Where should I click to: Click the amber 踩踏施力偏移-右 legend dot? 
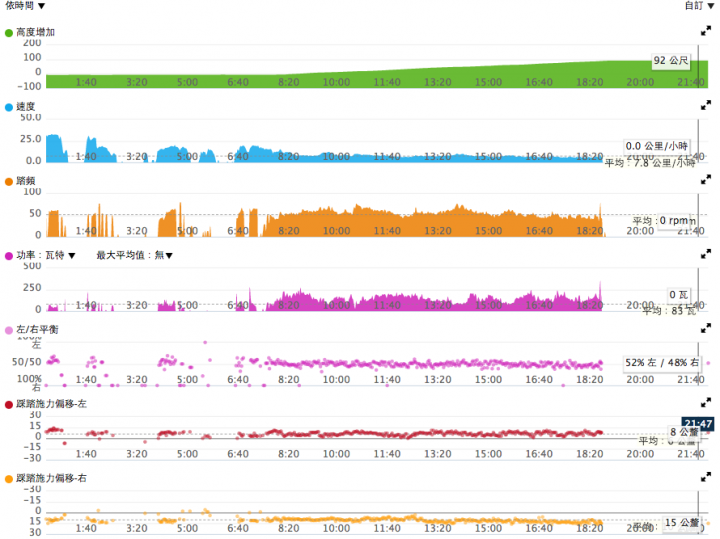pyautogui.click(x=9, y=479)
